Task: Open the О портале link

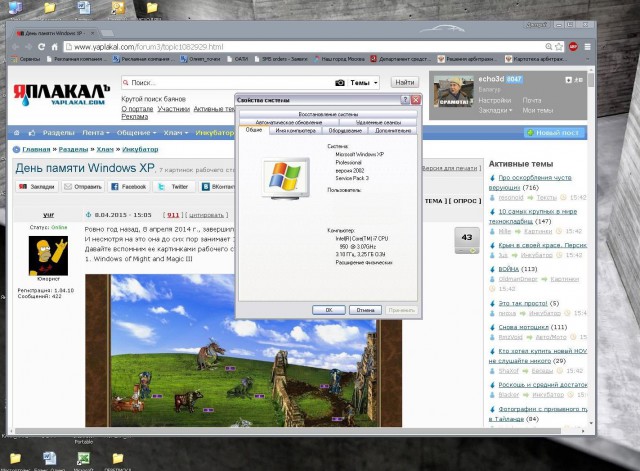Action: pyautogui.click(x=138, y=109)
